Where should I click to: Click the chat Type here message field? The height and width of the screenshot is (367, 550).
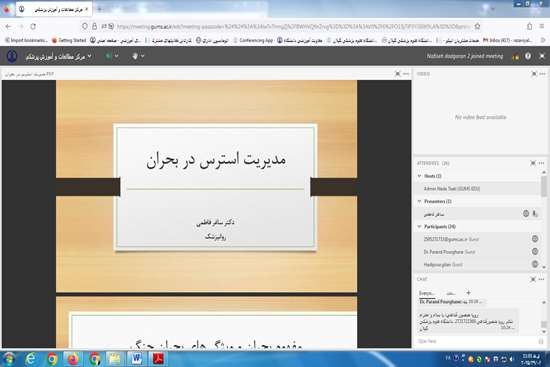point(477,341)
